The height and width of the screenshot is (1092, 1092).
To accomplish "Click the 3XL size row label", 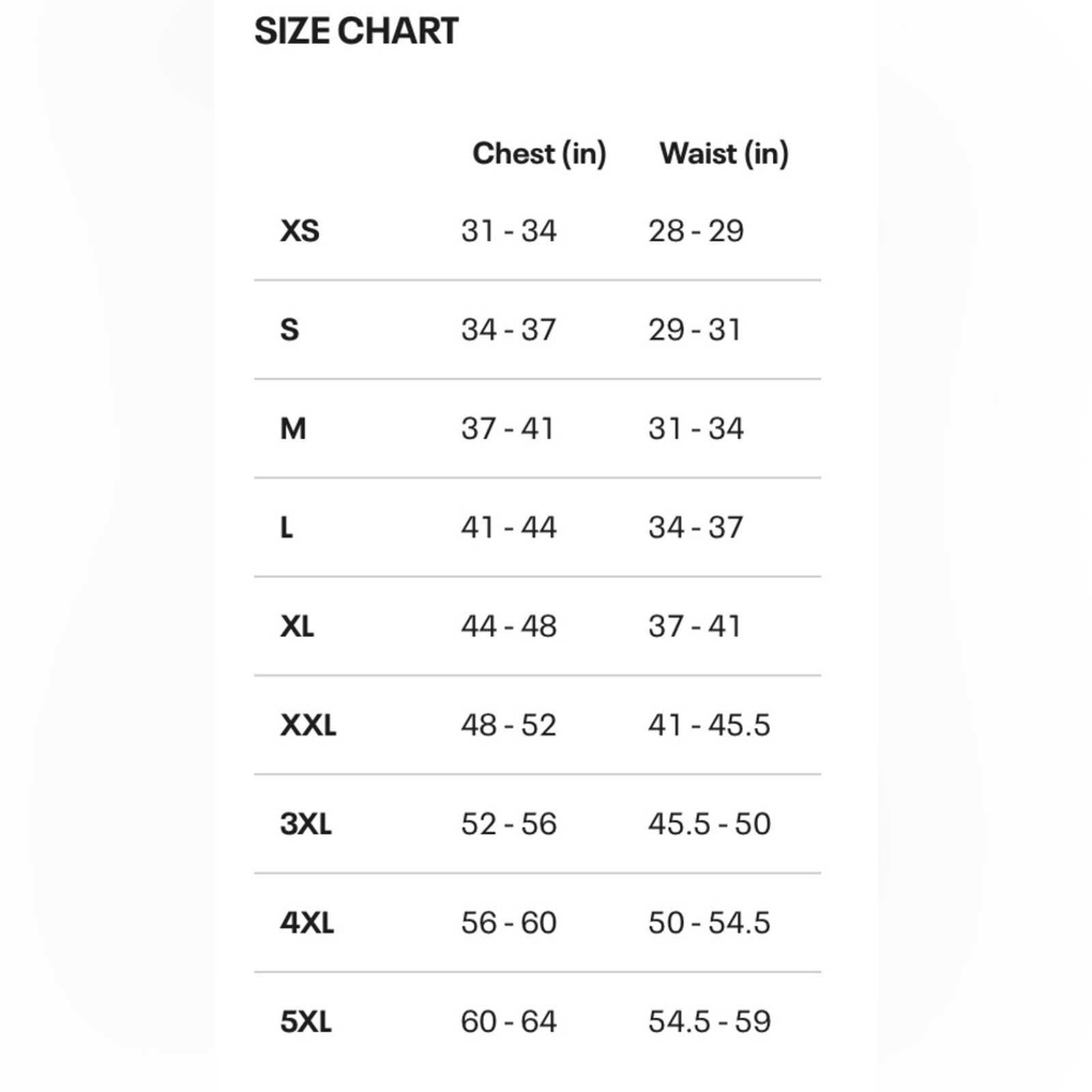I will point(306,824).
